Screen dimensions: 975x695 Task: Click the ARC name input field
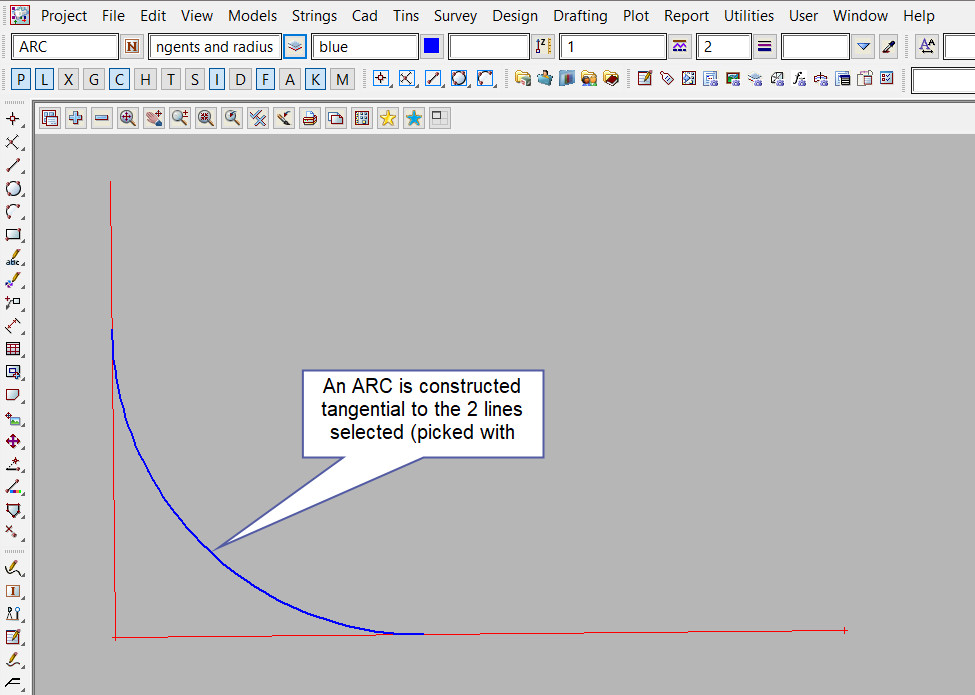point(65,47)
